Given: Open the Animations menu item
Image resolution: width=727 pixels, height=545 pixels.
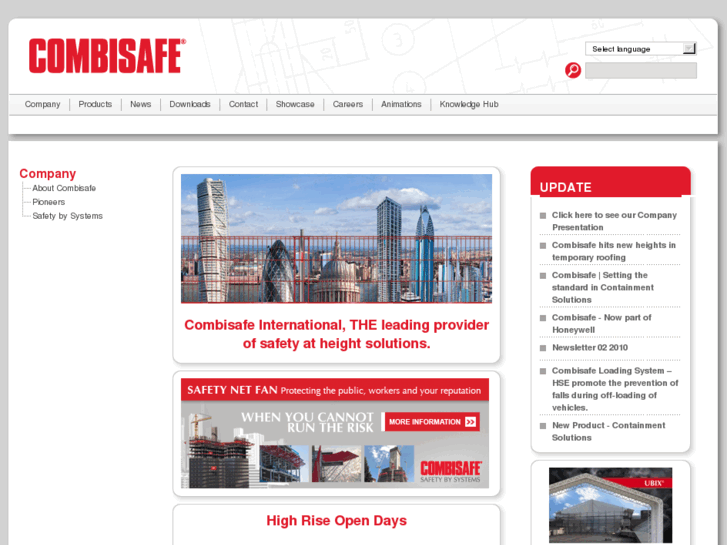Looking at the screenshot, I should coord(401,104).
